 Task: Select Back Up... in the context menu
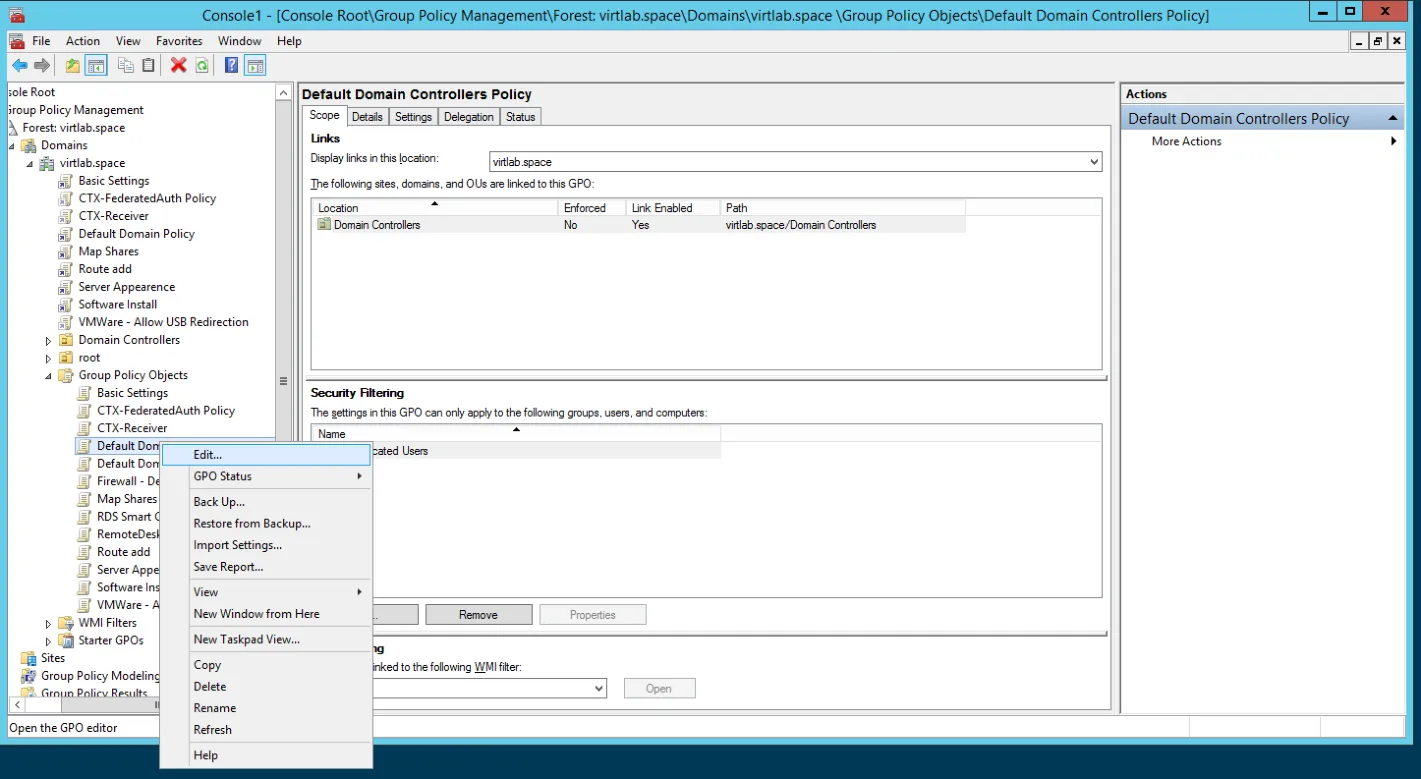click(266, 502)
